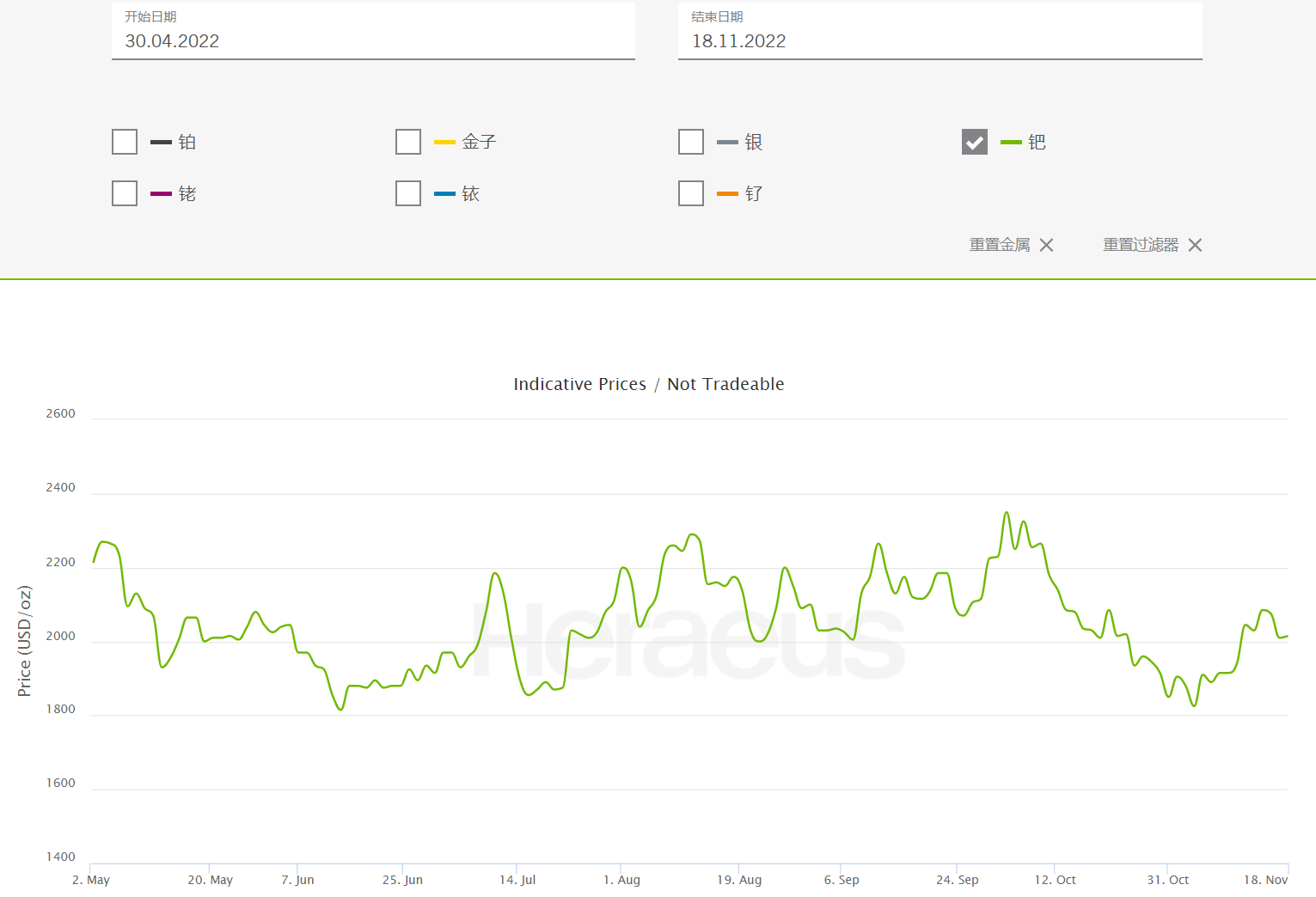Click the 银 metal label
Viewport: 1316px width, 897px height.
754,142
